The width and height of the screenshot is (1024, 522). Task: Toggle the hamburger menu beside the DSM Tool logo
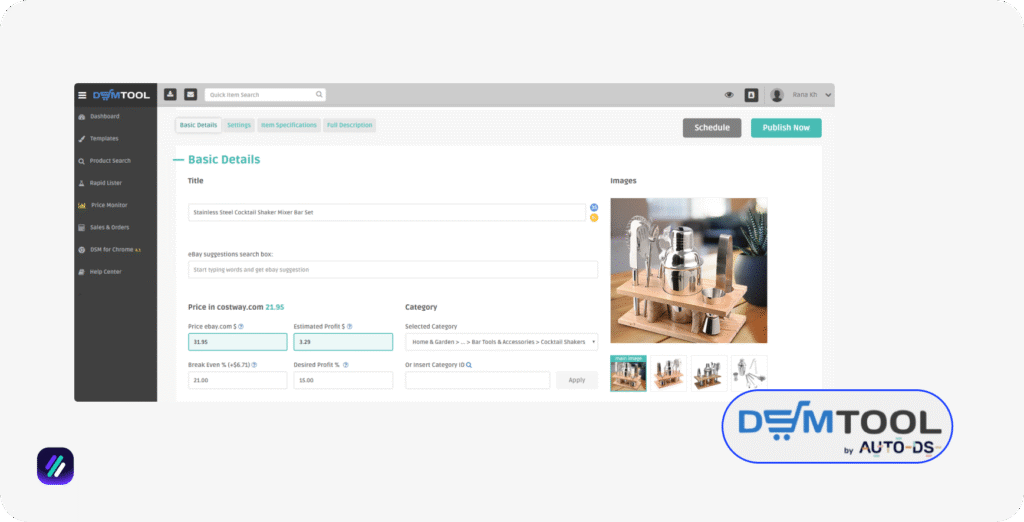tap(82, 95)
